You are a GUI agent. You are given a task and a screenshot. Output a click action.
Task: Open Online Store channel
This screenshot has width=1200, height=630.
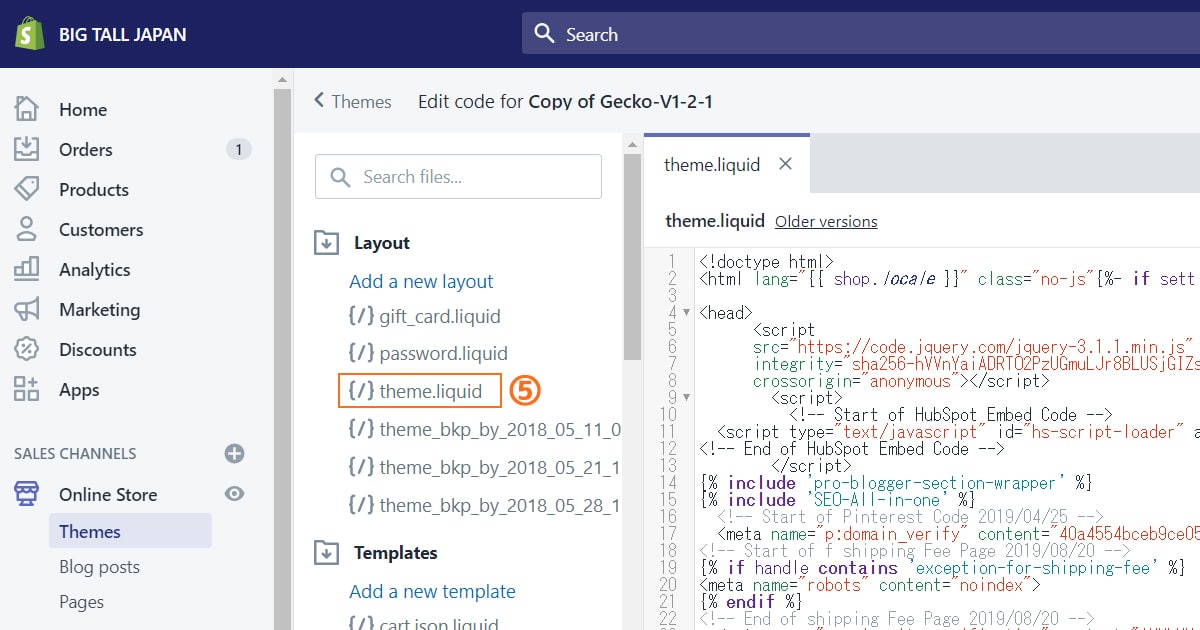[x=108, y=495]
